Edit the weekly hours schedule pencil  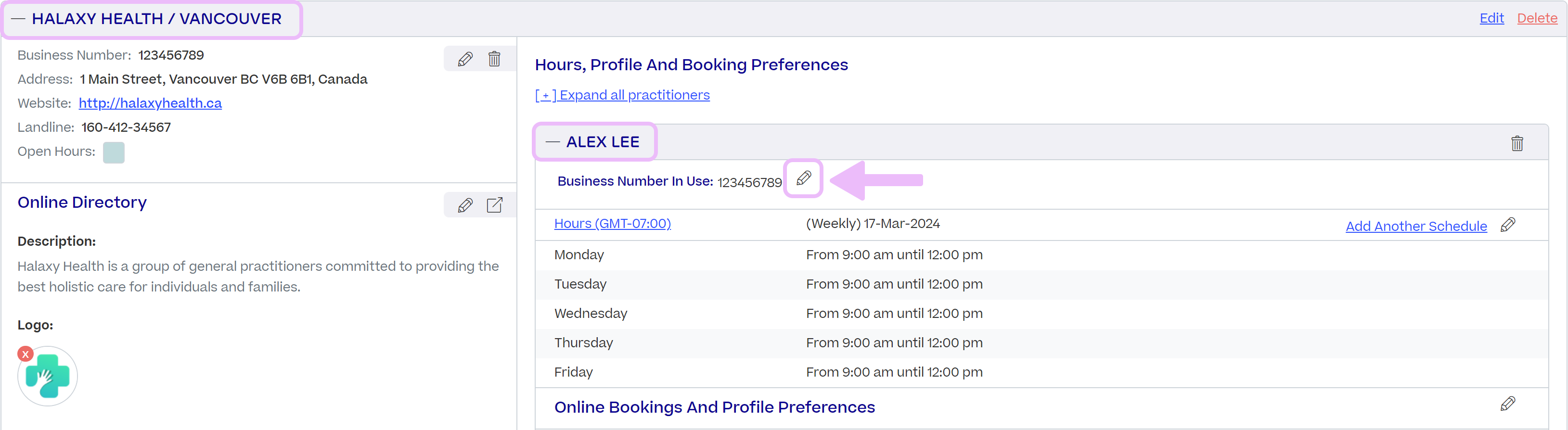coord(1507,225)
